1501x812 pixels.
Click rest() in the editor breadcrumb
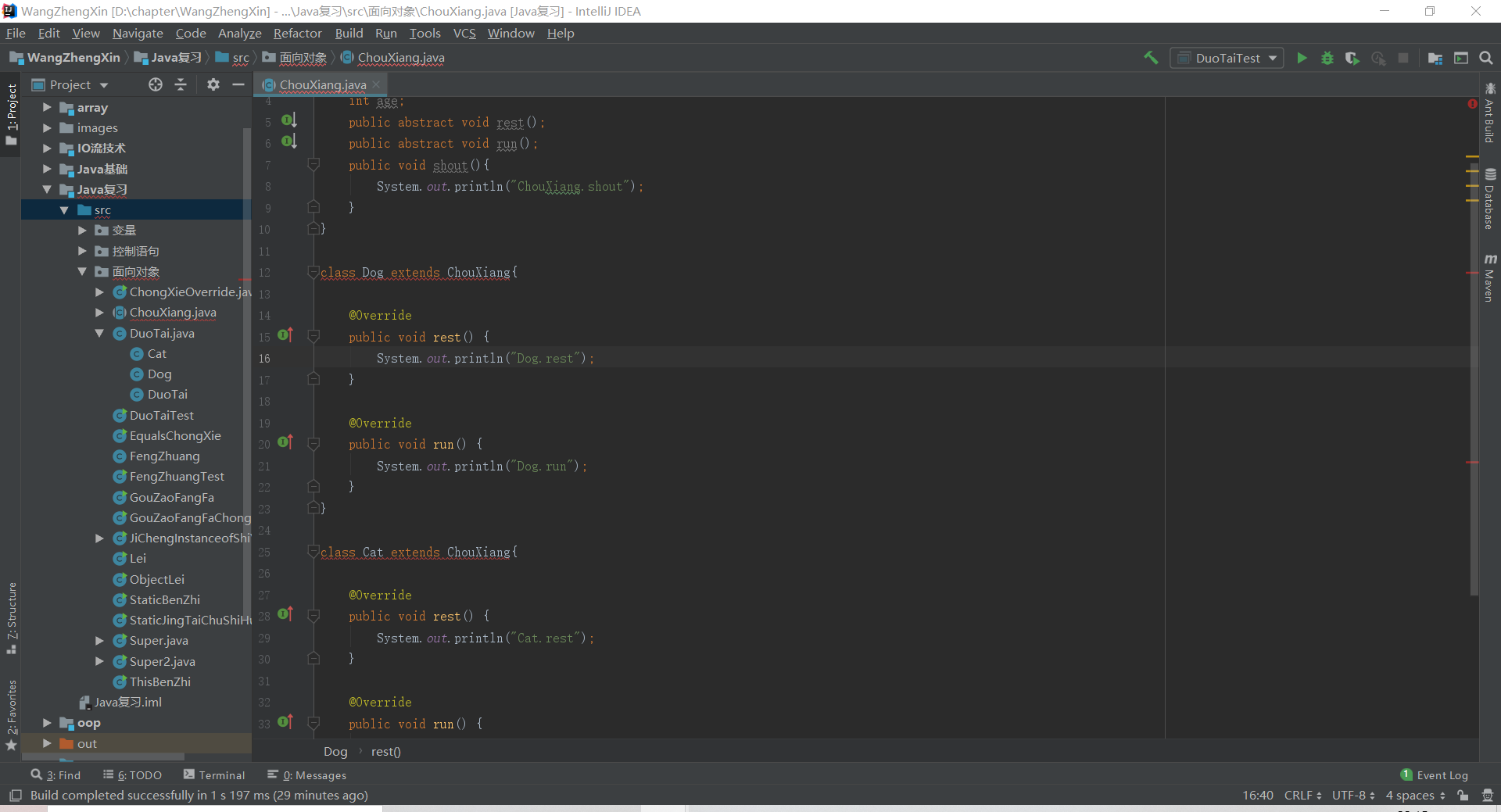[x=385, y=752]
